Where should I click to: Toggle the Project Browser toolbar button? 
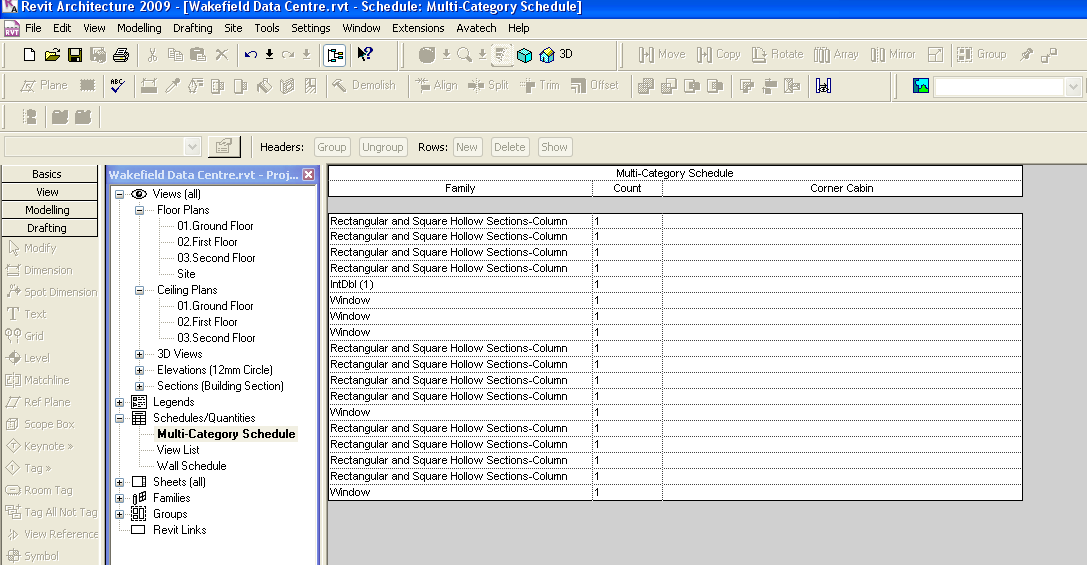tap(335, 54)
